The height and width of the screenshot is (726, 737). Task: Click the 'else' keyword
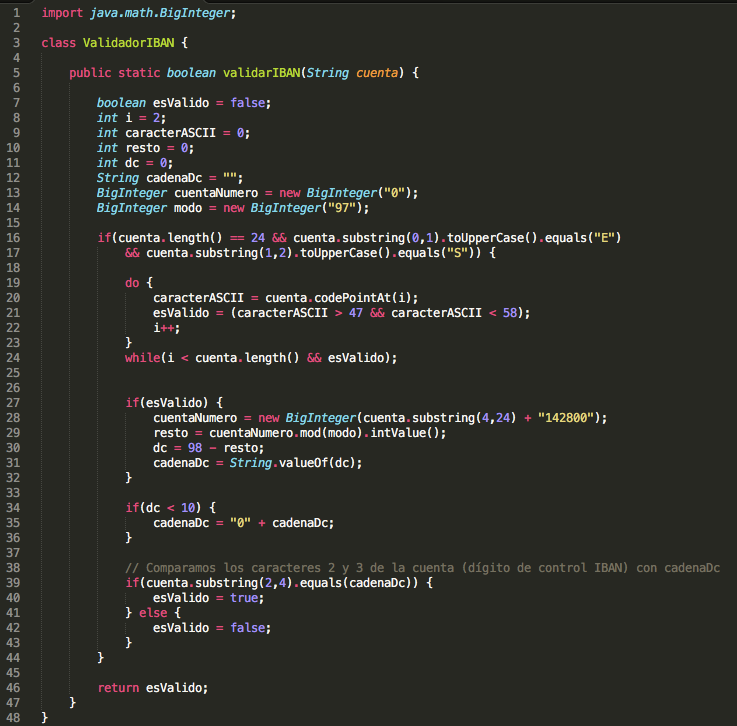[x=153, y=613]
